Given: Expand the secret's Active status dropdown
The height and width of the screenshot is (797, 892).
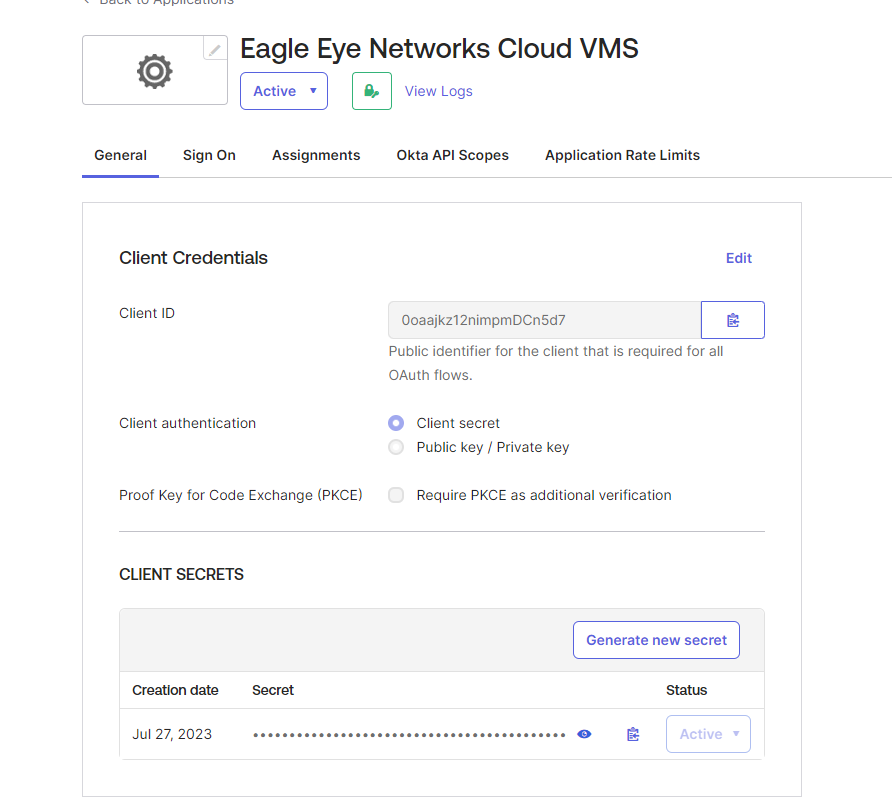Looking at the screenshot, I should coord(708,734).
